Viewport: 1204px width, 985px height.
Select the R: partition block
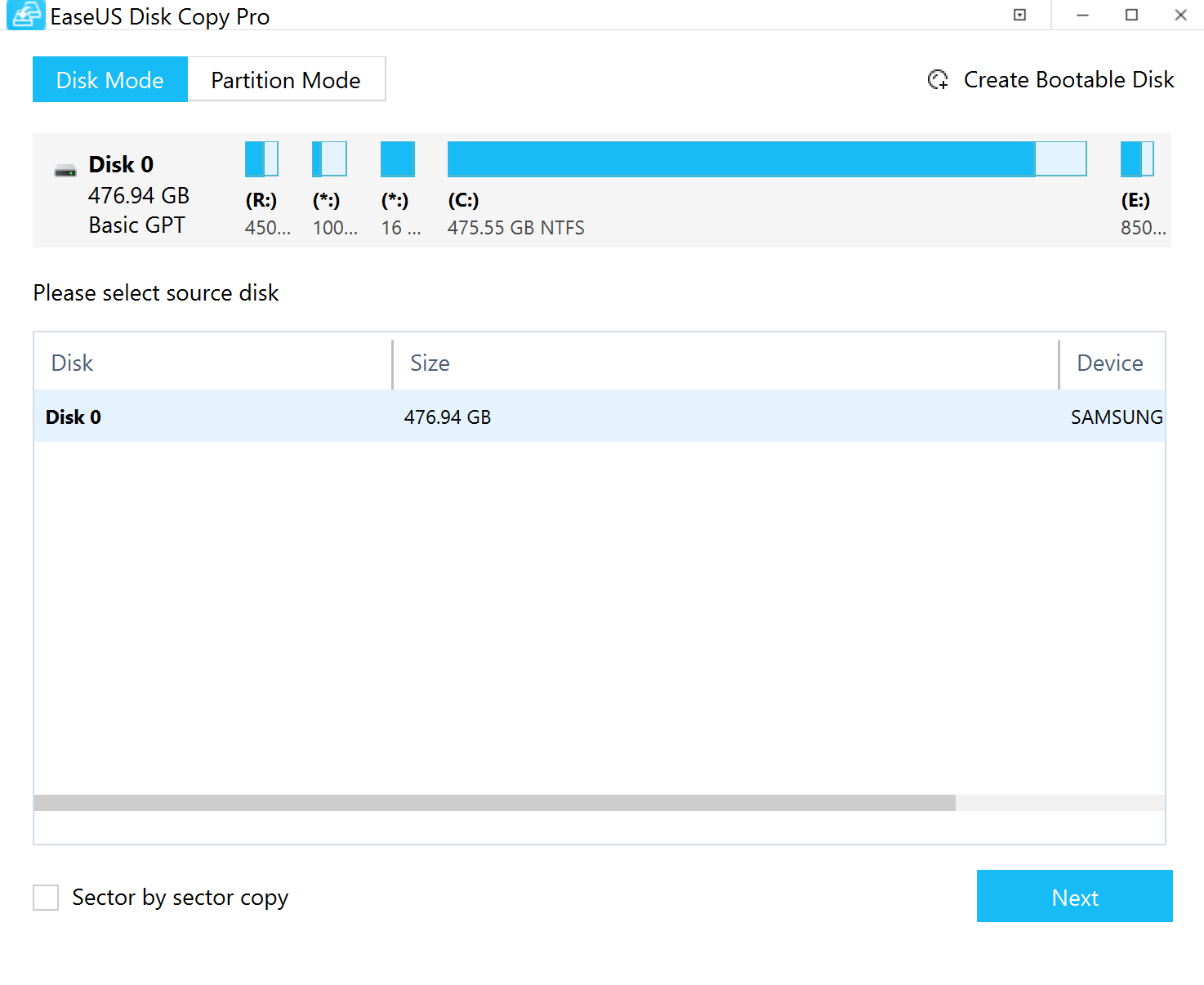coord(261,159)
